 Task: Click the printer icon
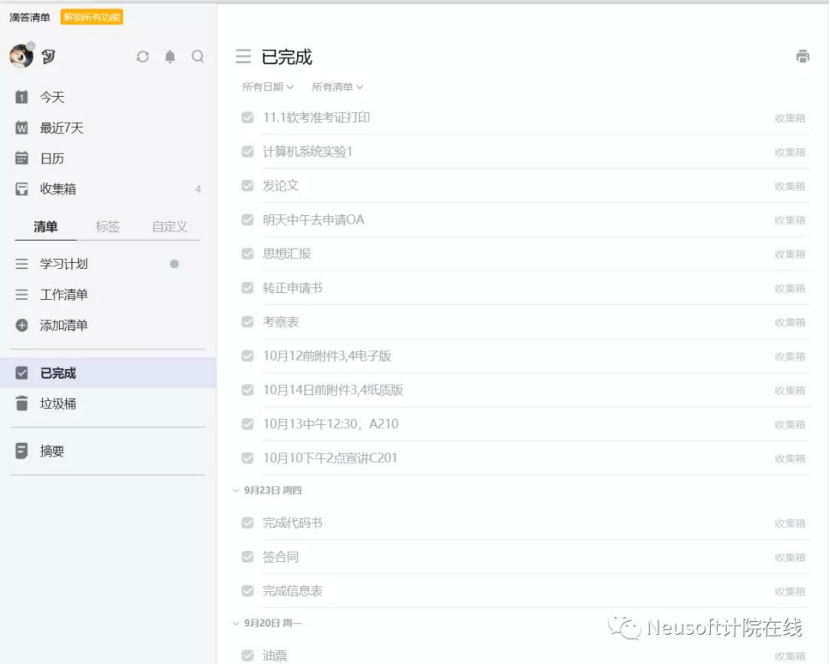pyautogui.click(x=802, y=57)
